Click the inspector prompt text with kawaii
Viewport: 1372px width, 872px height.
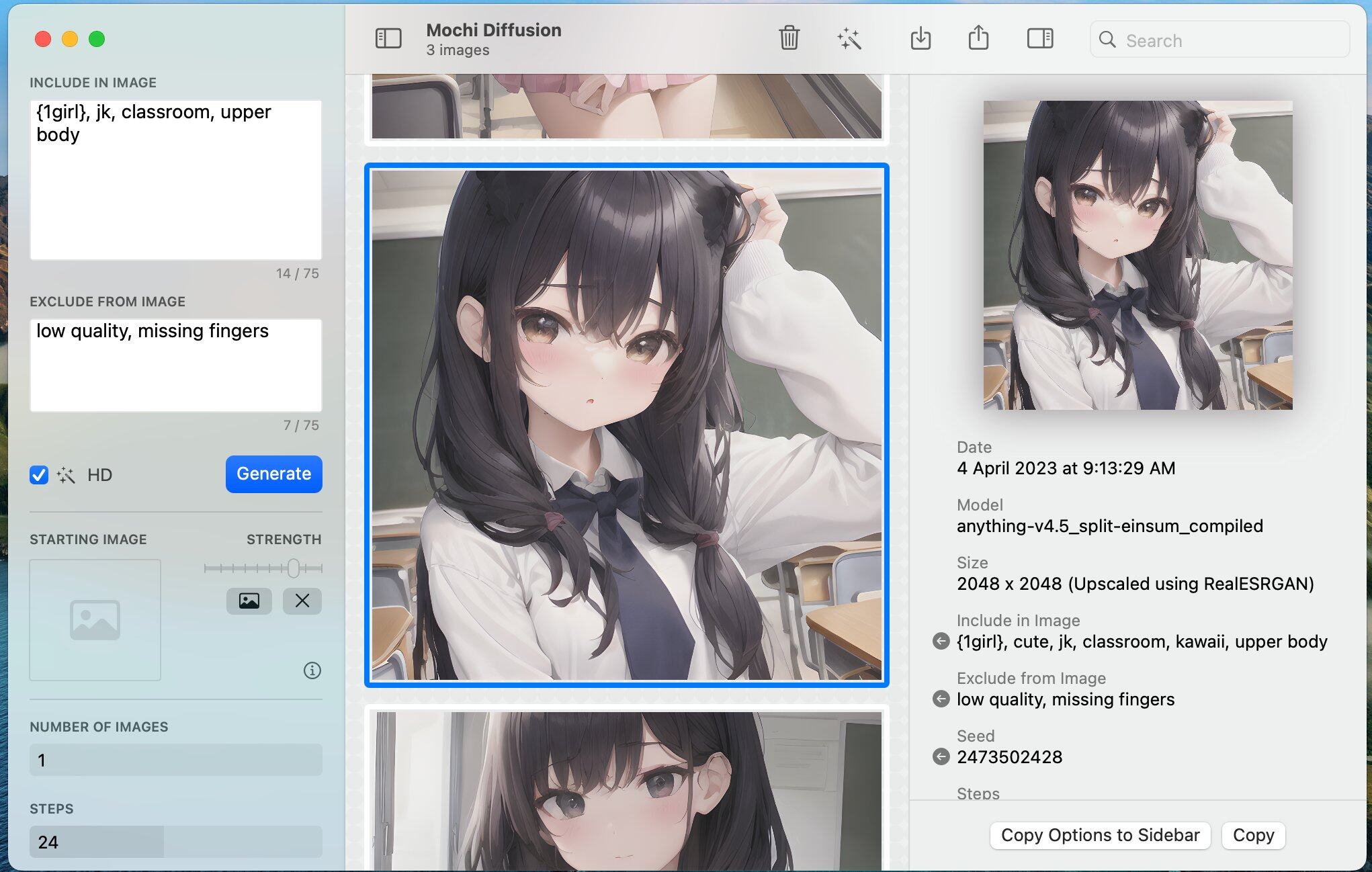coord(1142,642)
